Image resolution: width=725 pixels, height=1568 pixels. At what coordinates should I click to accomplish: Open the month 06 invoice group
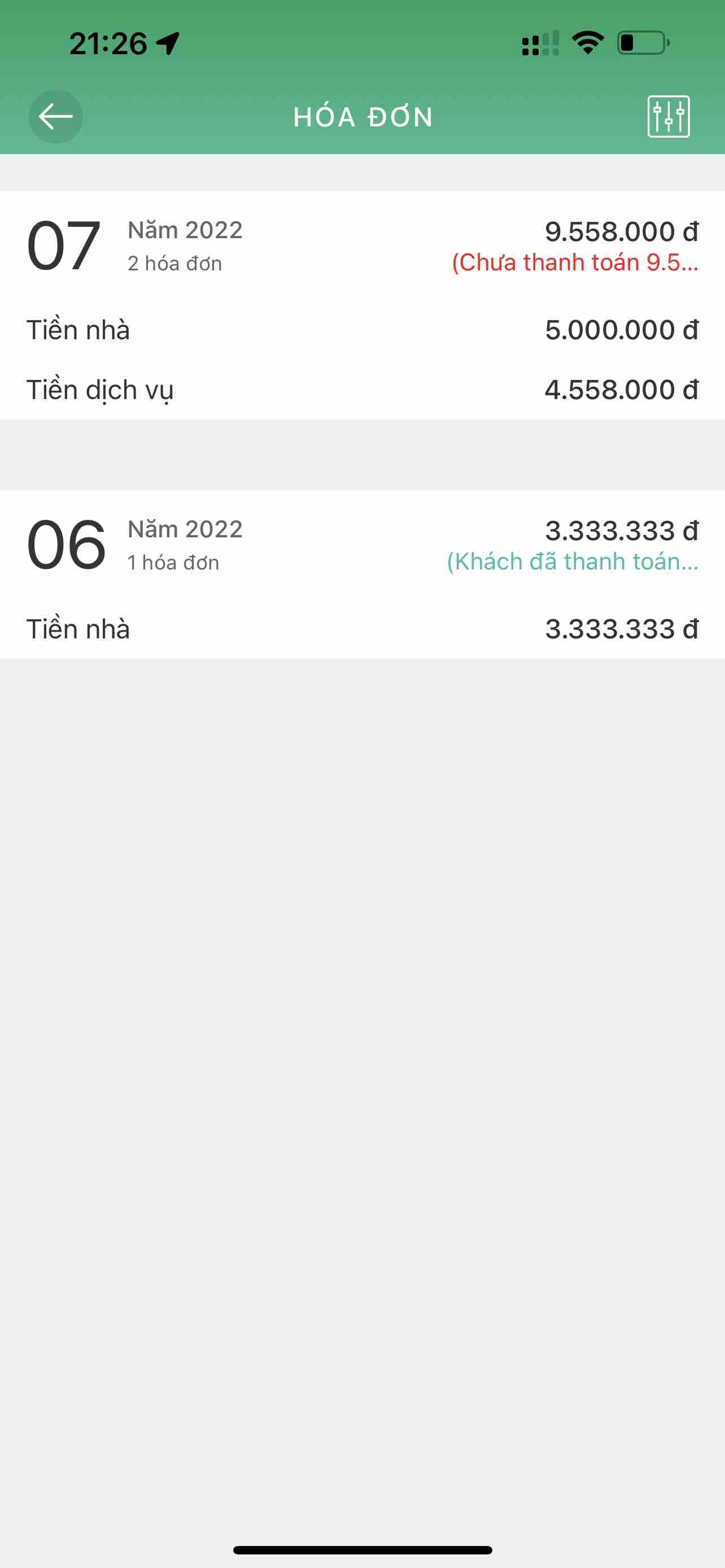65,545
